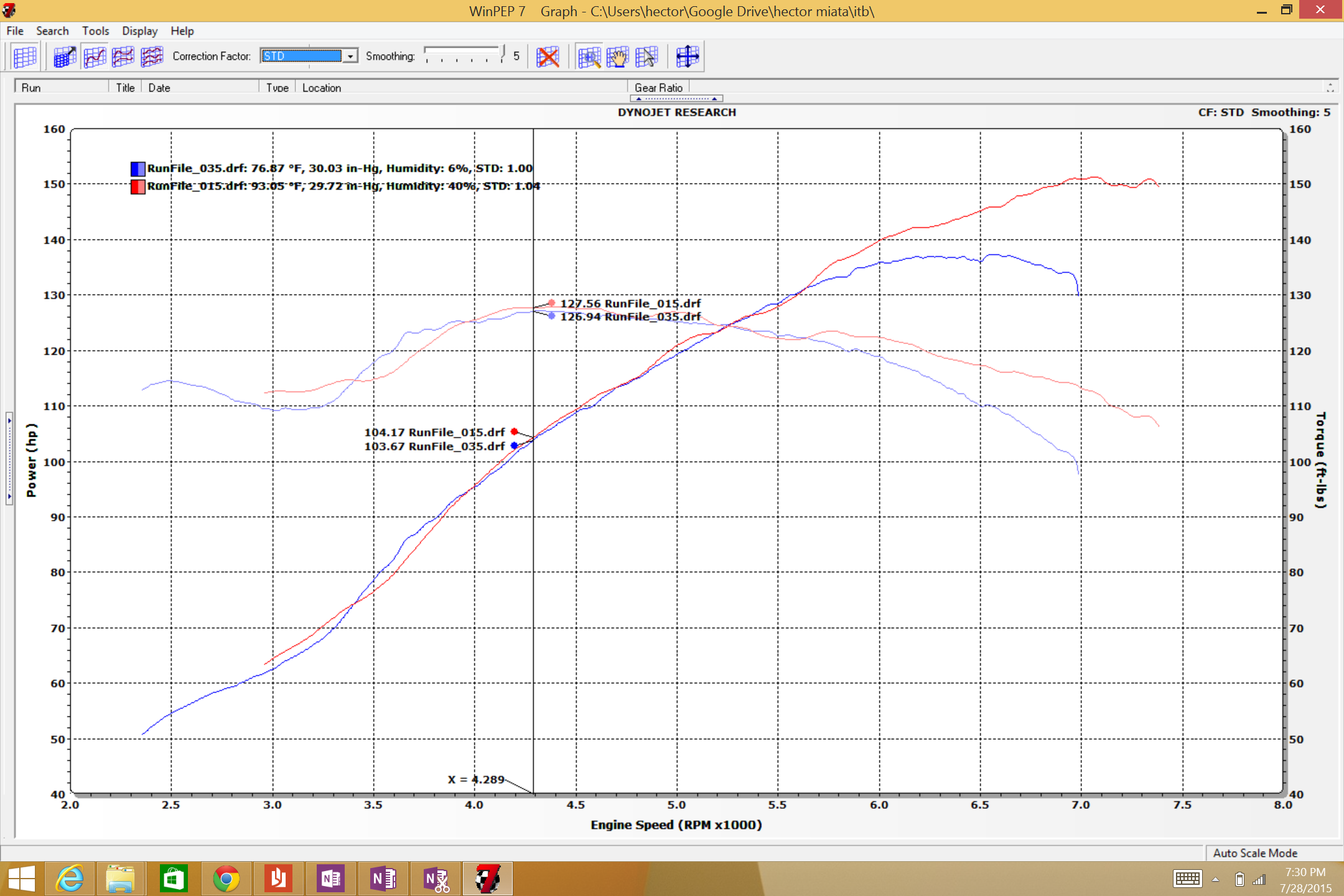Screen dimensions: 1344x896
Task: Select the single-curve graph view icon
Action: pos(95,57)
